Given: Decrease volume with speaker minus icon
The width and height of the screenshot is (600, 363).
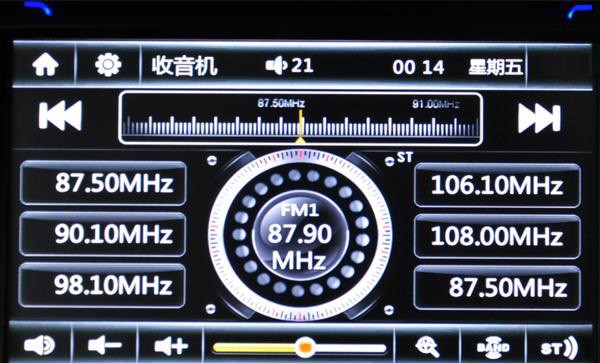Looking at the screenshot, I should pos(104,346).
